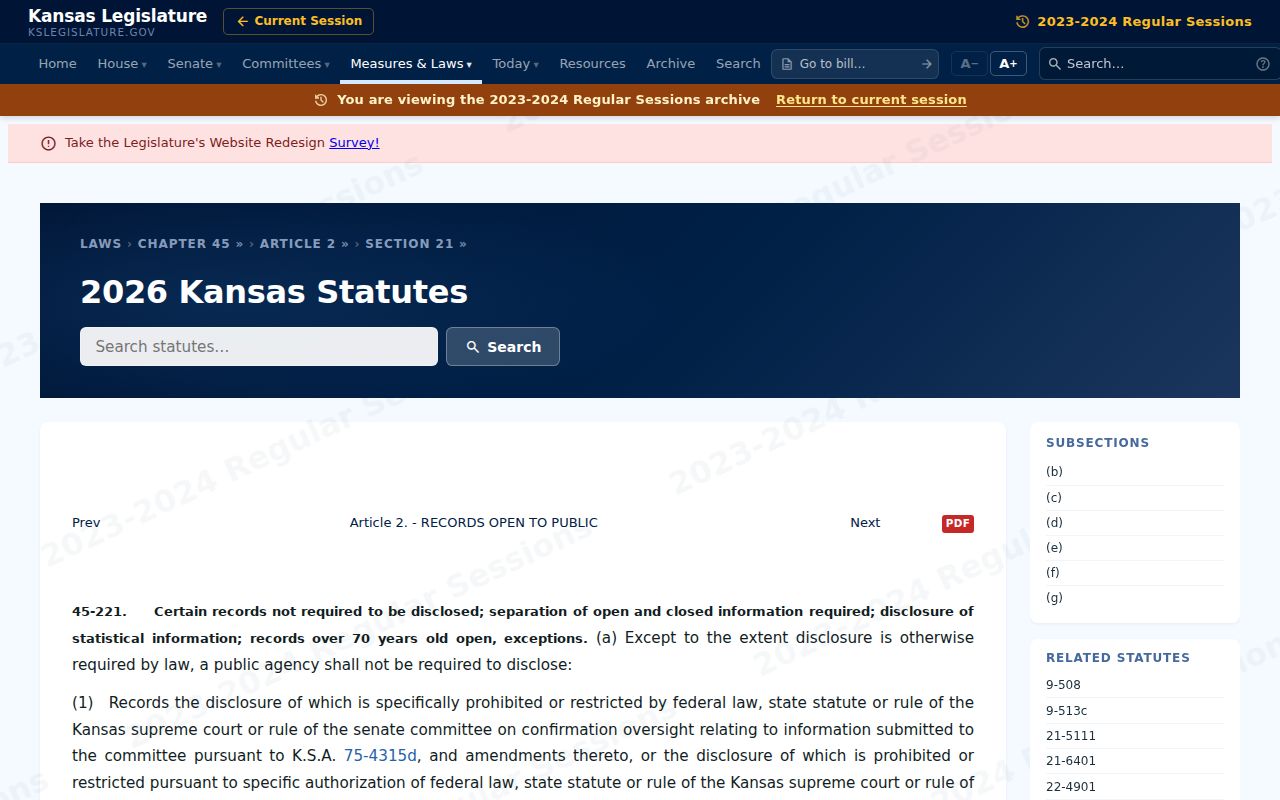Open the Committees dropdown menu
The image size is (1280, 800).
point(286,64)
